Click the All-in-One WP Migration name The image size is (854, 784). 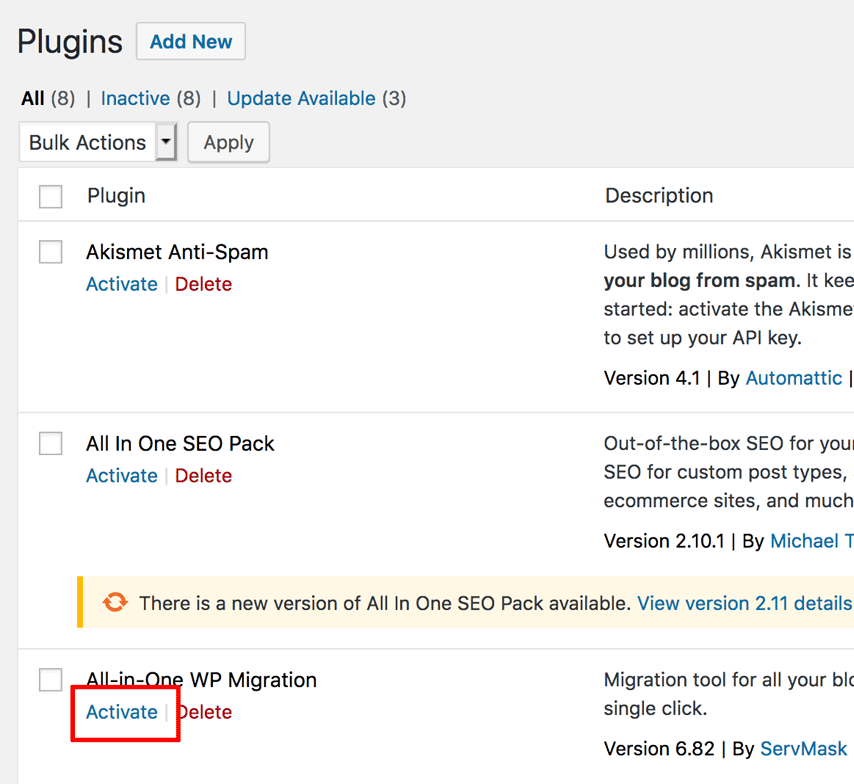[202, 680]
